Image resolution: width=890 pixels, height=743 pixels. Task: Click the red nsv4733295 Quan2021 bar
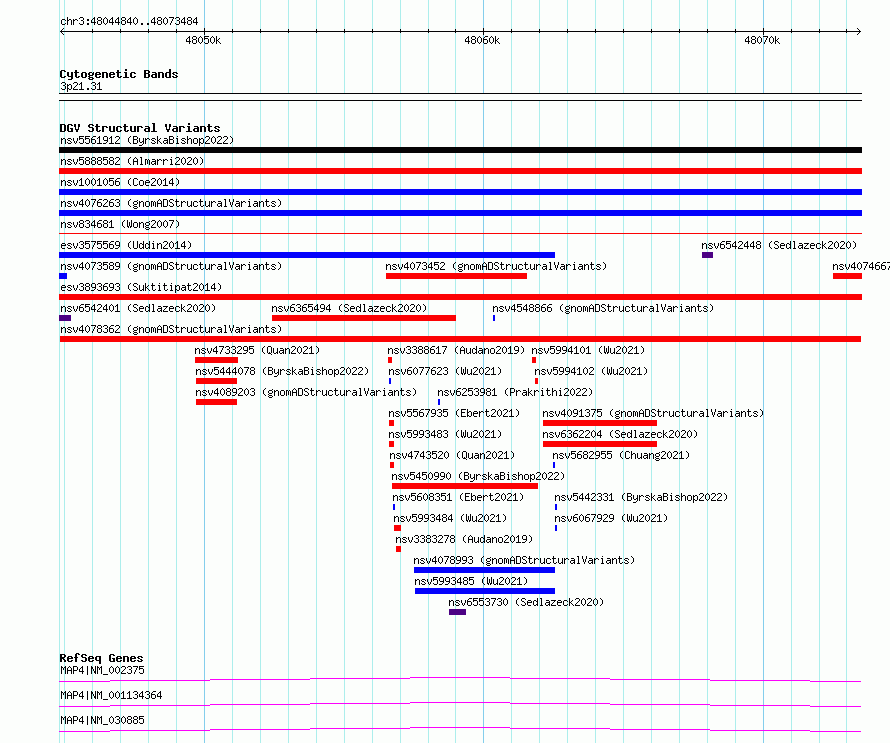(216, 360)
